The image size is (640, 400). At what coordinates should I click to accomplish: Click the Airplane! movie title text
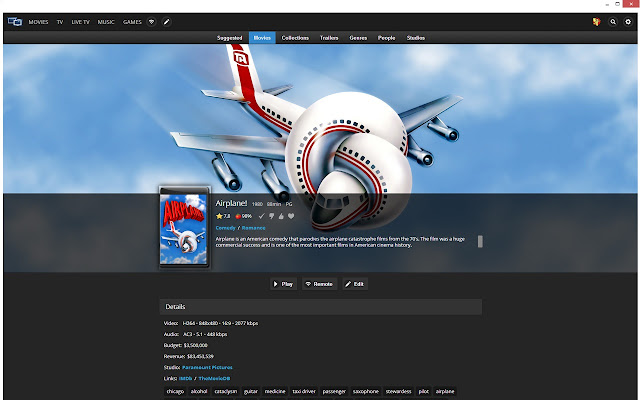[231, 203]
